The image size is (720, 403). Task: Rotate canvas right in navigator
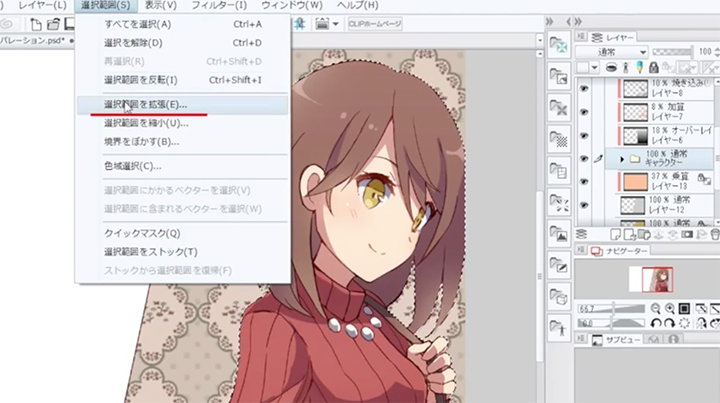coord(669,323)
